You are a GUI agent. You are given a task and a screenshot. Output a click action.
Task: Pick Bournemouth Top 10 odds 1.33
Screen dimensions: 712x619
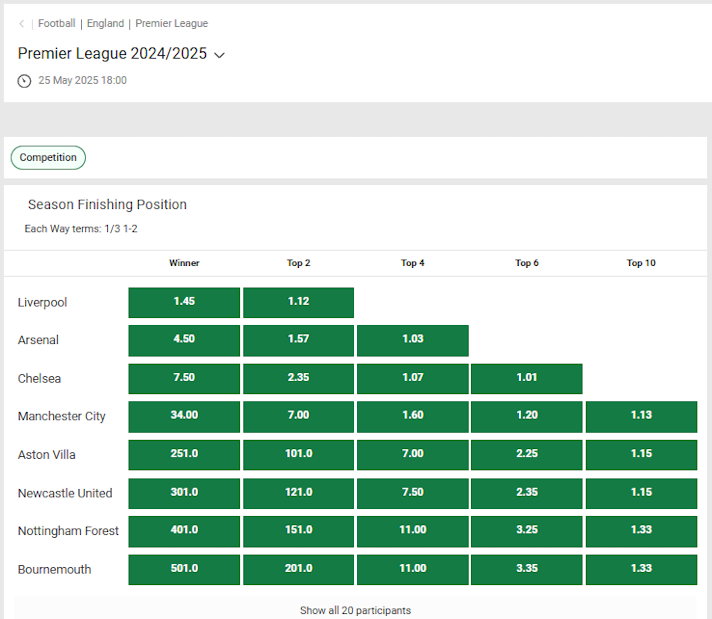[x=641, y=569]
